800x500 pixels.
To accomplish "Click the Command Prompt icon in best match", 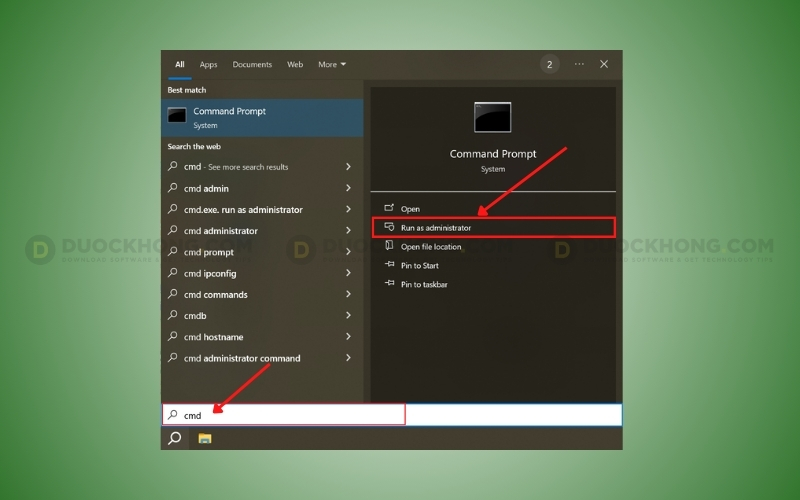I will click(177, 115).
